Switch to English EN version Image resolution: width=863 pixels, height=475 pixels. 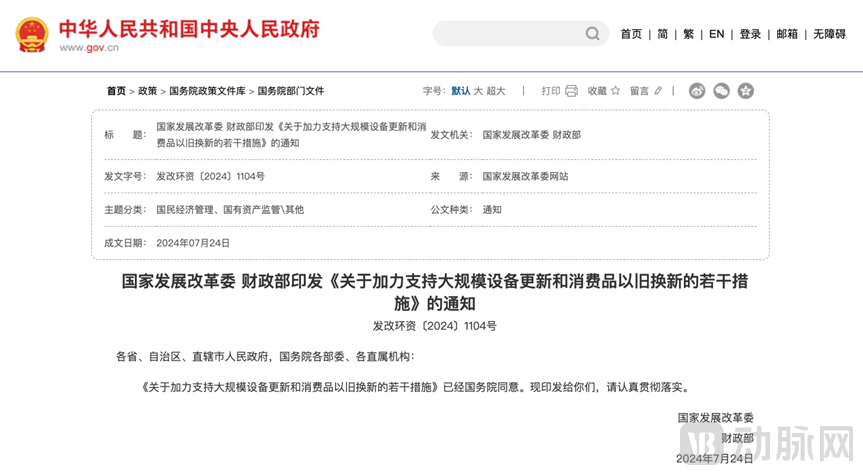point(717,34)
